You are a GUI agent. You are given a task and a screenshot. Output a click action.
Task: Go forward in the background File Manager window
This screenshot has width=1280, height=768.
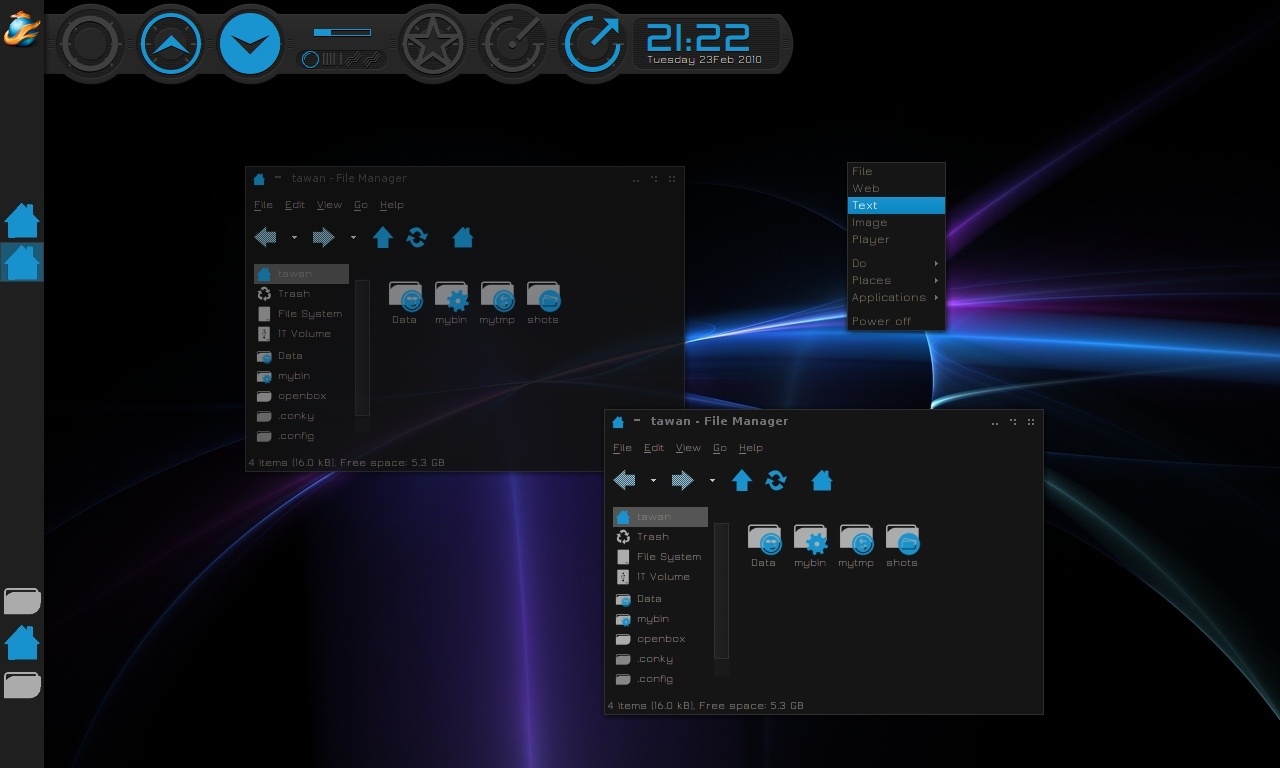[325, 238]
